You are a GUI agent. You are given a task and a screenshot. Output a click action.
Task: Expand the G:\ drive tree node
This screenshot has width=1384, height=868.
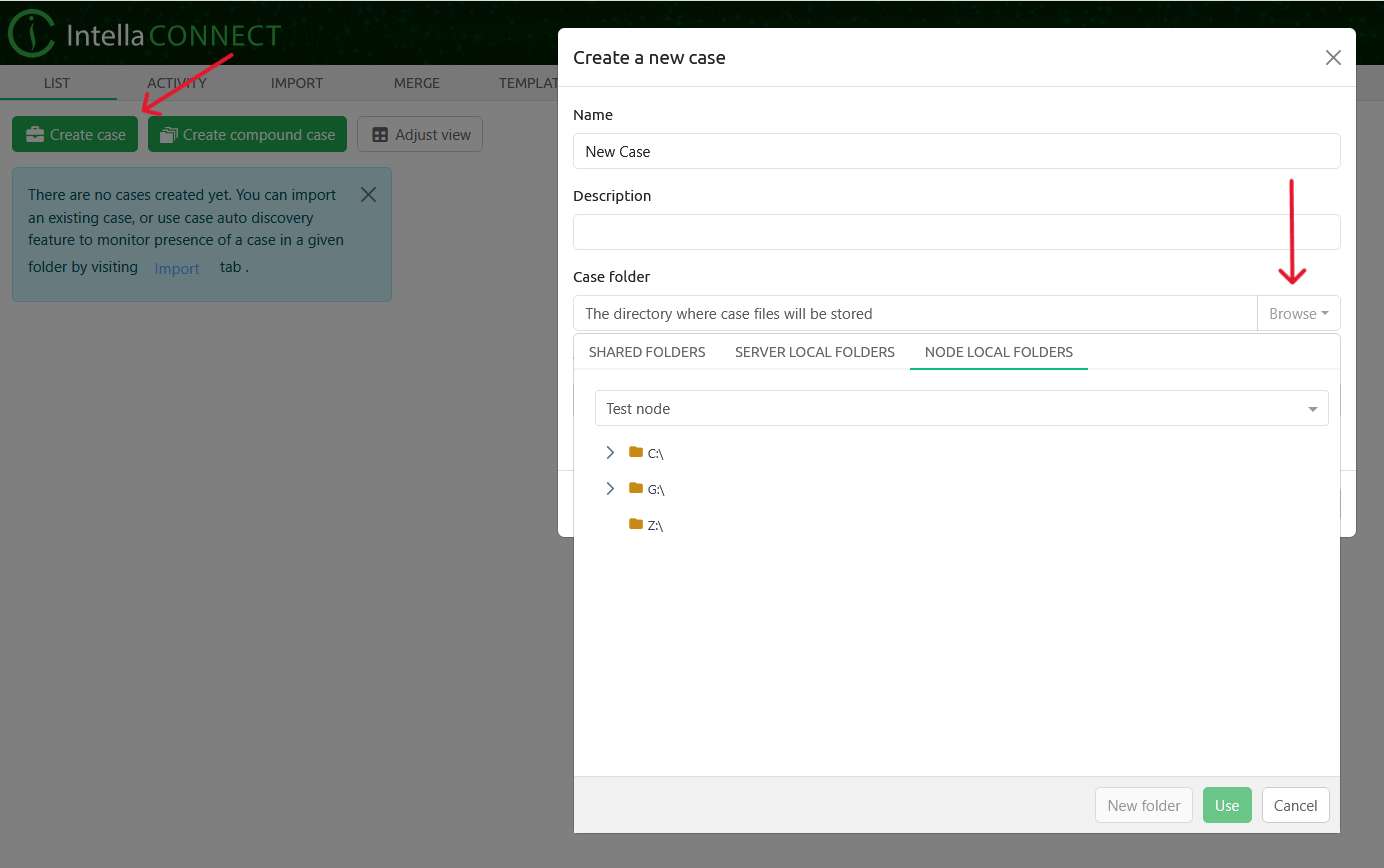(610, 489)
